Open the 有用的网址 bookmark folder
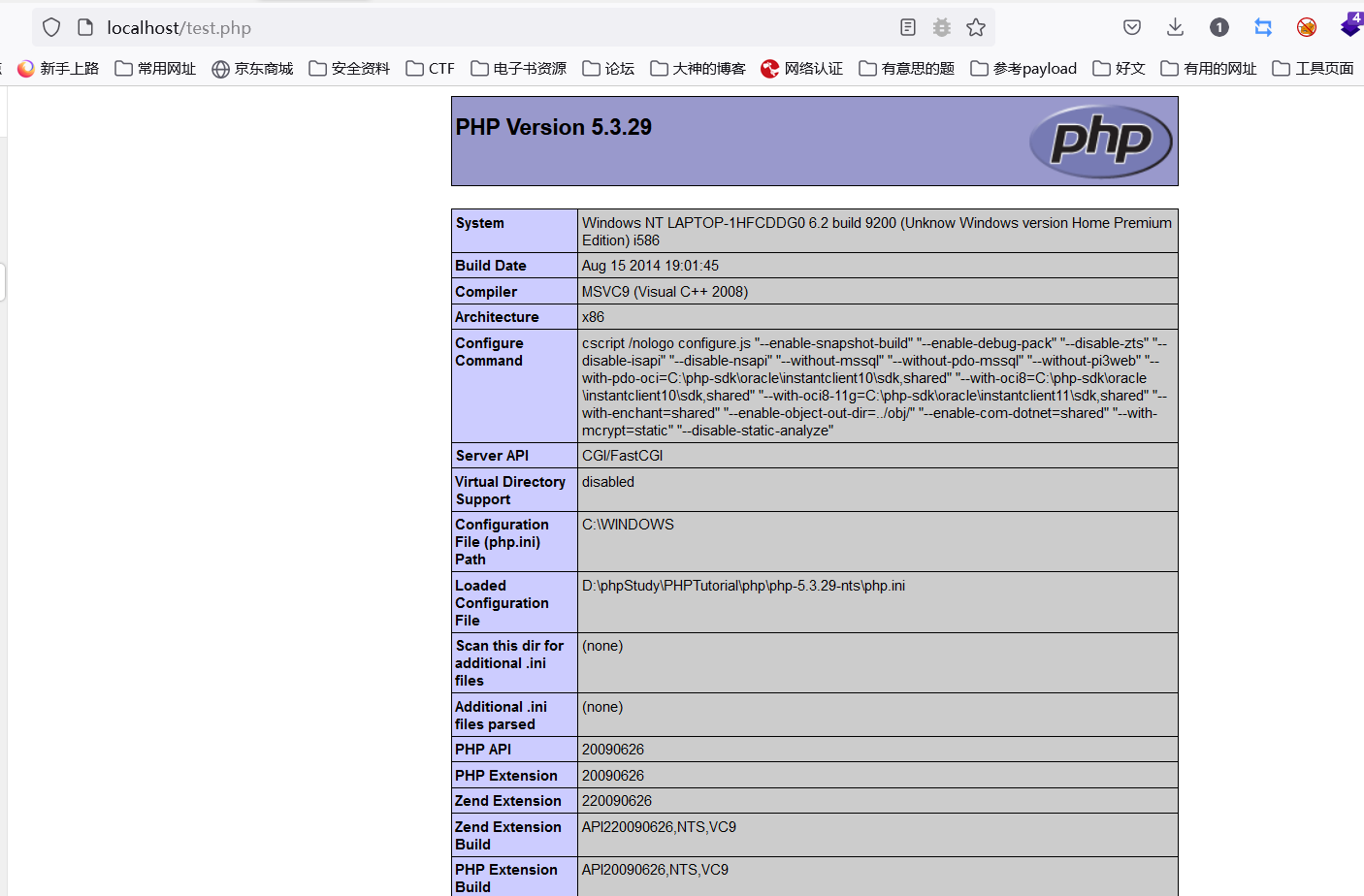This screenshot has height=896, width=1364. [x=1208, y=68]
